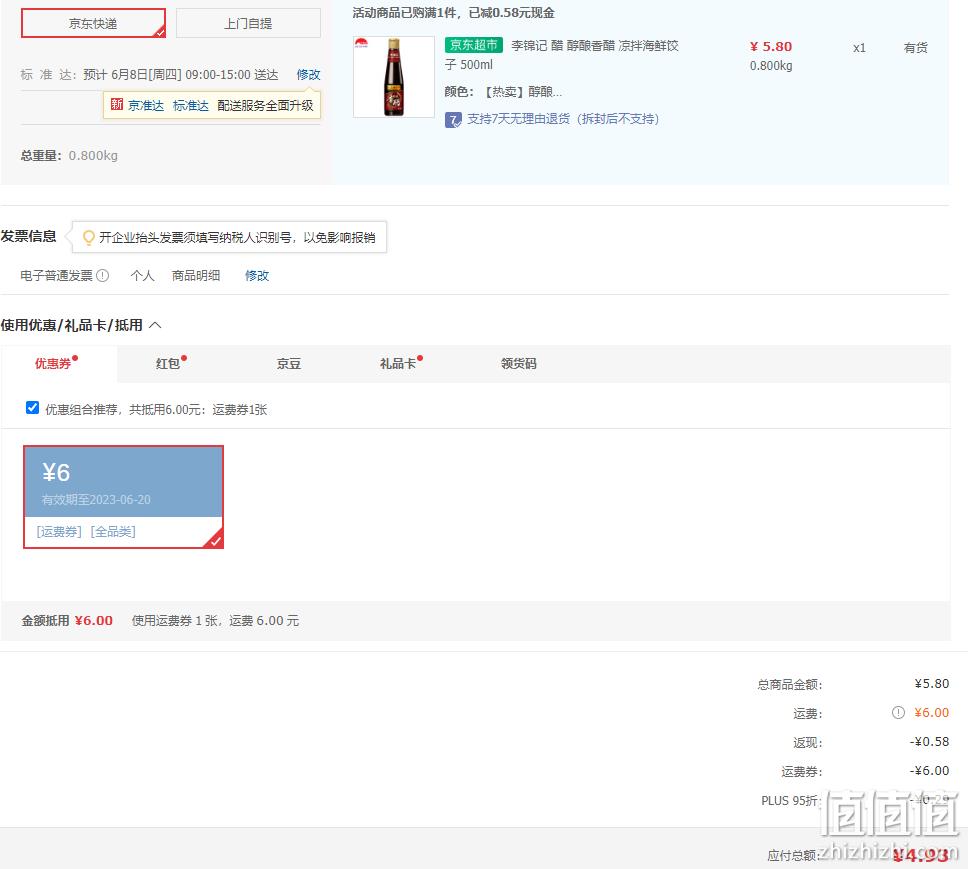The width and height of the screenshot is (968, 869).
Task: Collapse 使用优惠/礼品卡/抵用 section chevron
Action: click(156, 325)
